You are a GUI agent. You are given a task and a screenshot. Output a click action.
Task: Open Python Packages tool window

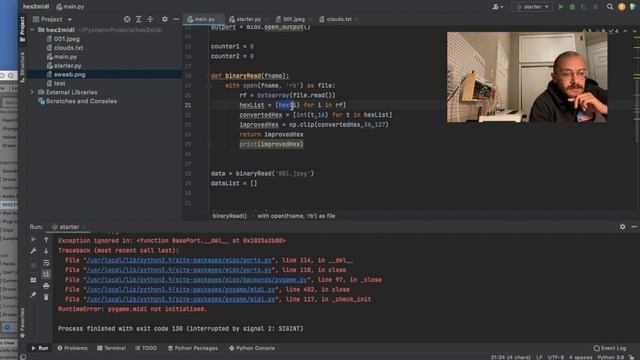point(193,348)
